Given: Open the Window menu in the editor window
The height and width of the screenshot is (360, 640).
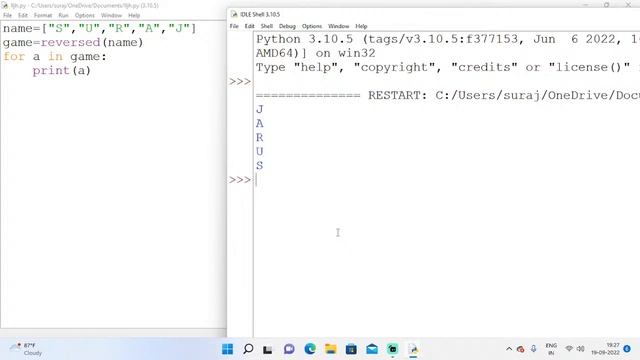Looking at the screenshot, I should click(111, 16).
